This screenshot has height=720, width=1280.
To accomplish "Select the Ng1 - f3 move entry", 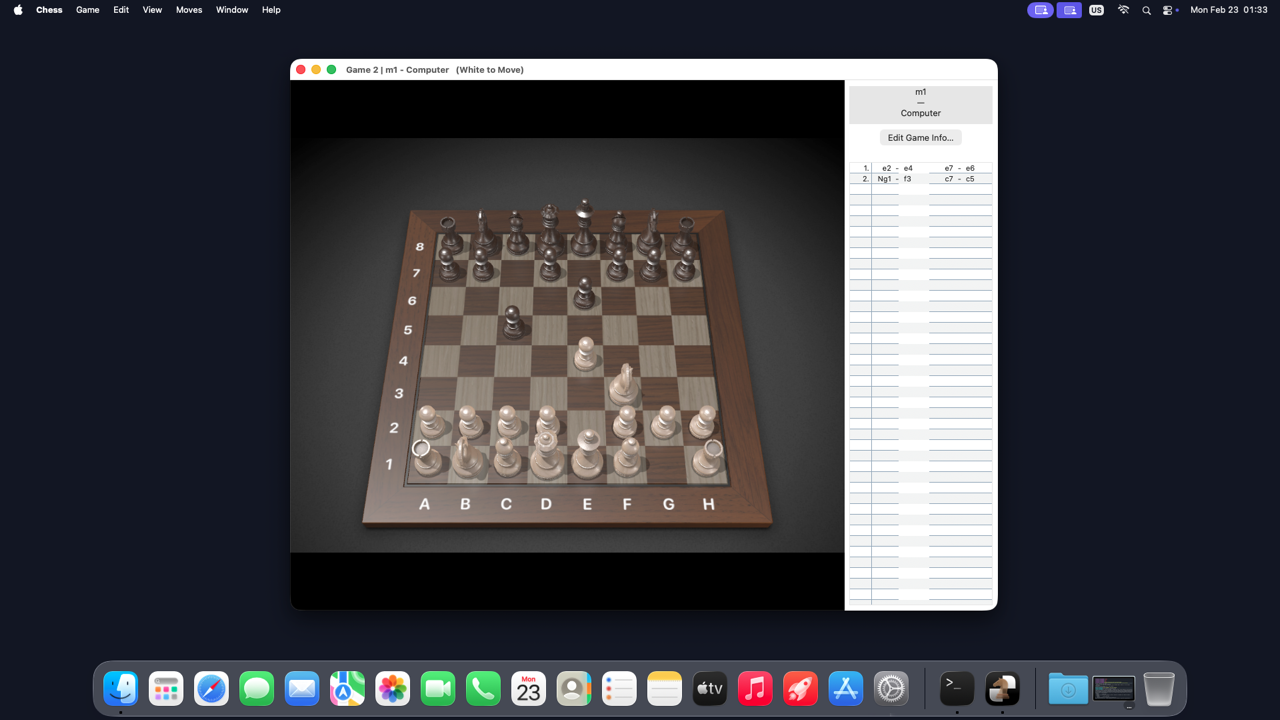I will [895, 179].
